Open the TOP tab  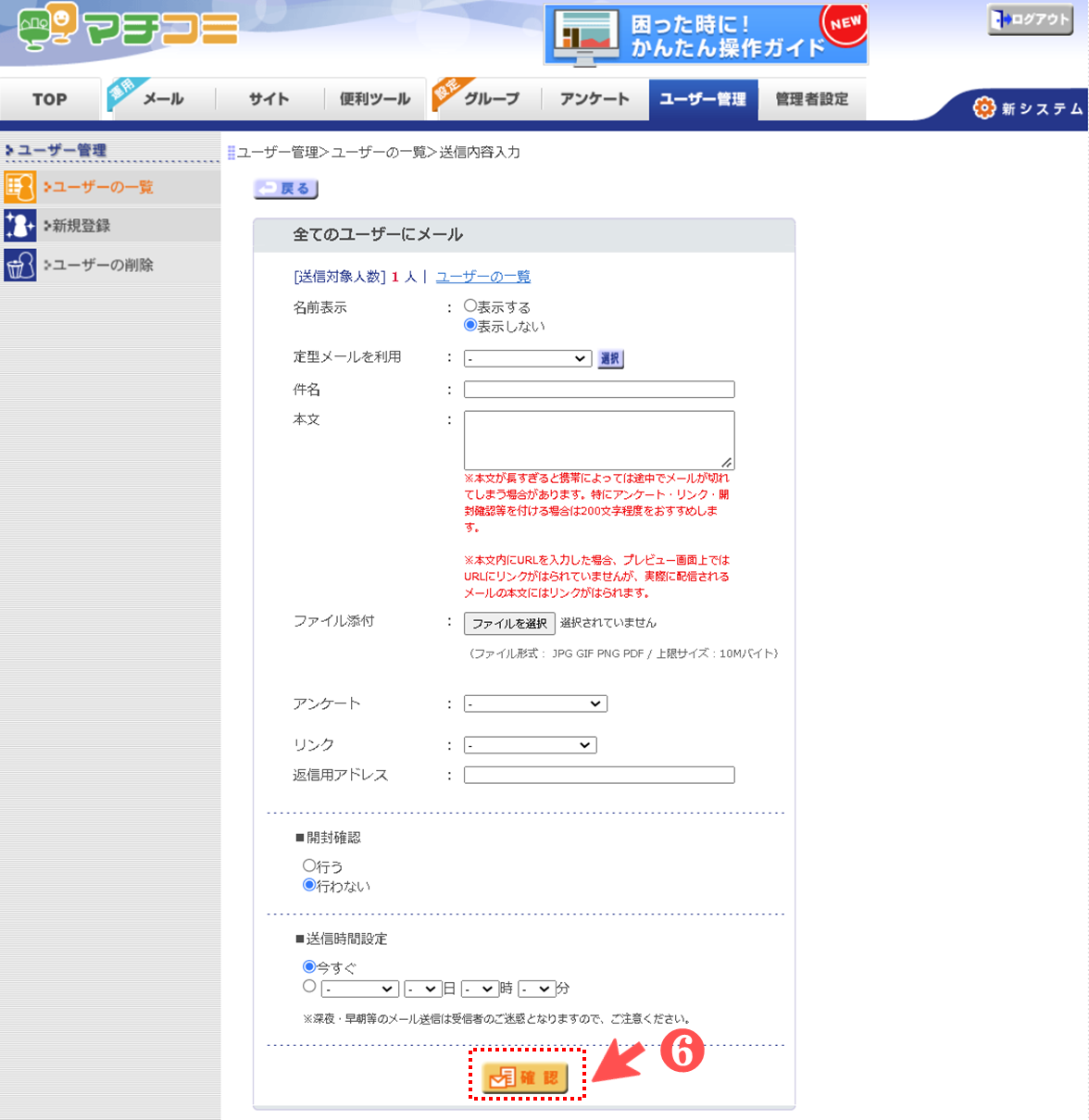(50, 99)
